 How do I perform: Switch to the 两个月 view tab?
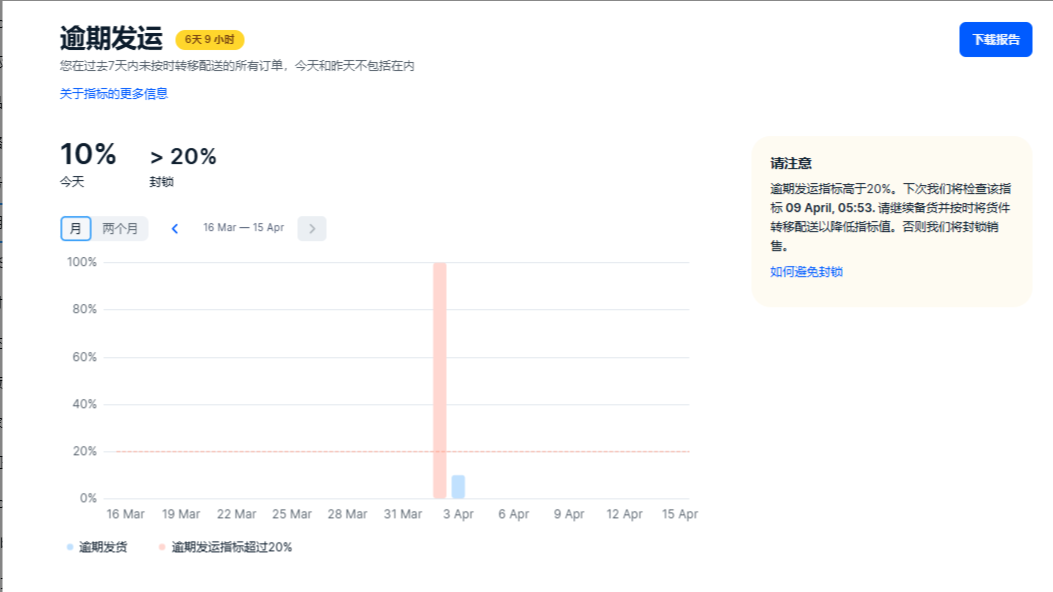tap(120, 228)
